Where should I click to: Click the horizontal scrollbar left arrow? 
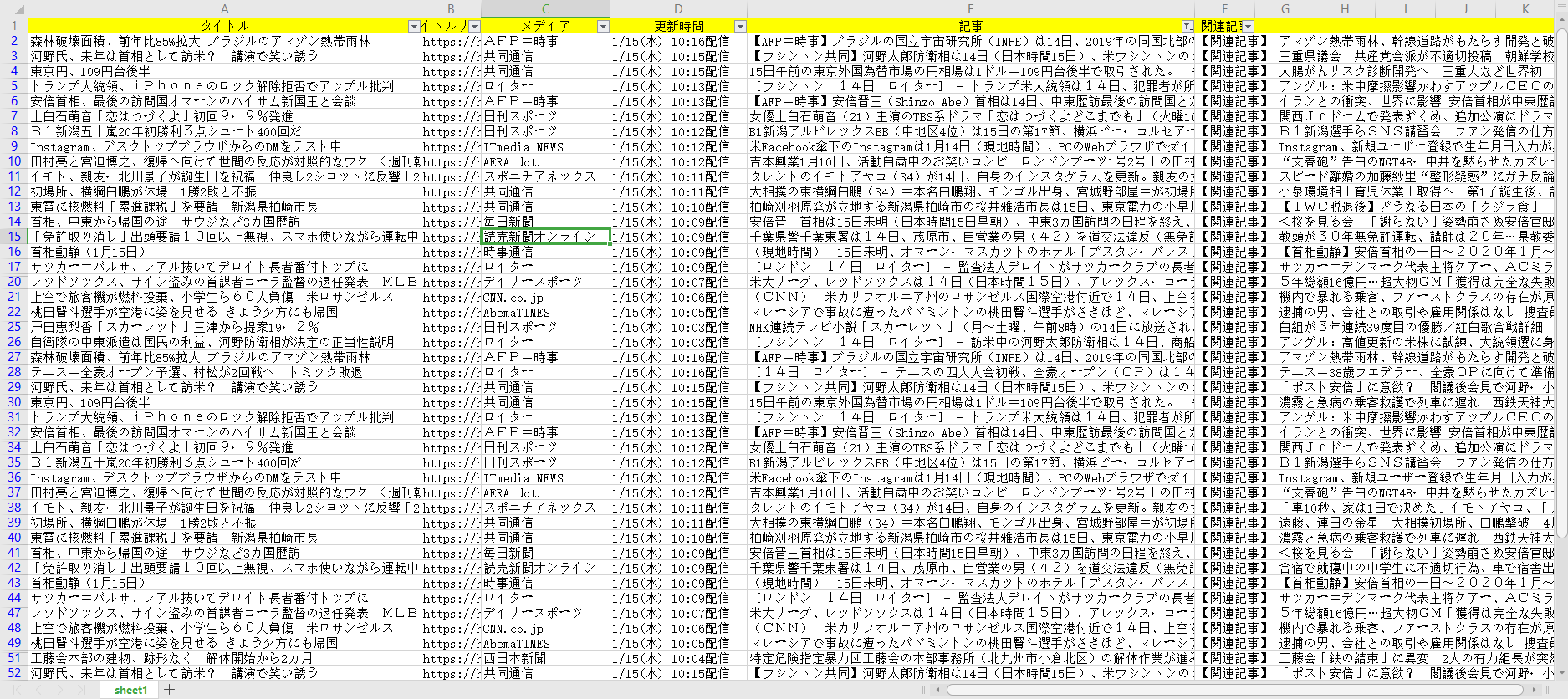[937, 690]
